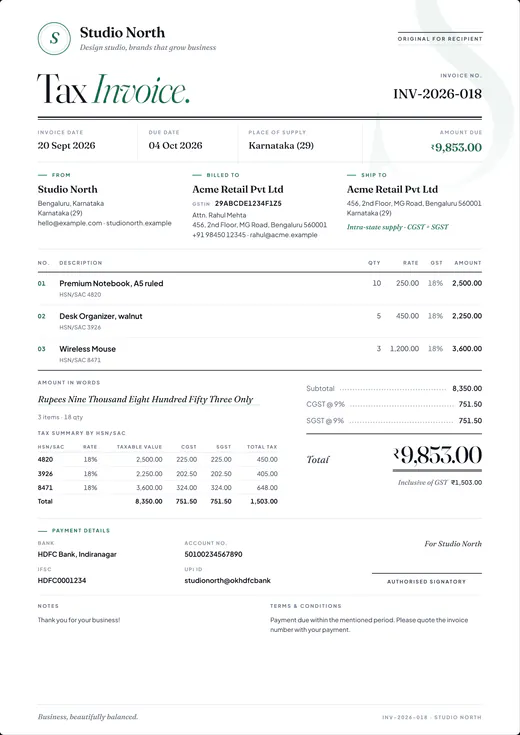Click the note "Thank you for your business!"
The width and height of the screenshot is (520, 735).
click(79, 620)
